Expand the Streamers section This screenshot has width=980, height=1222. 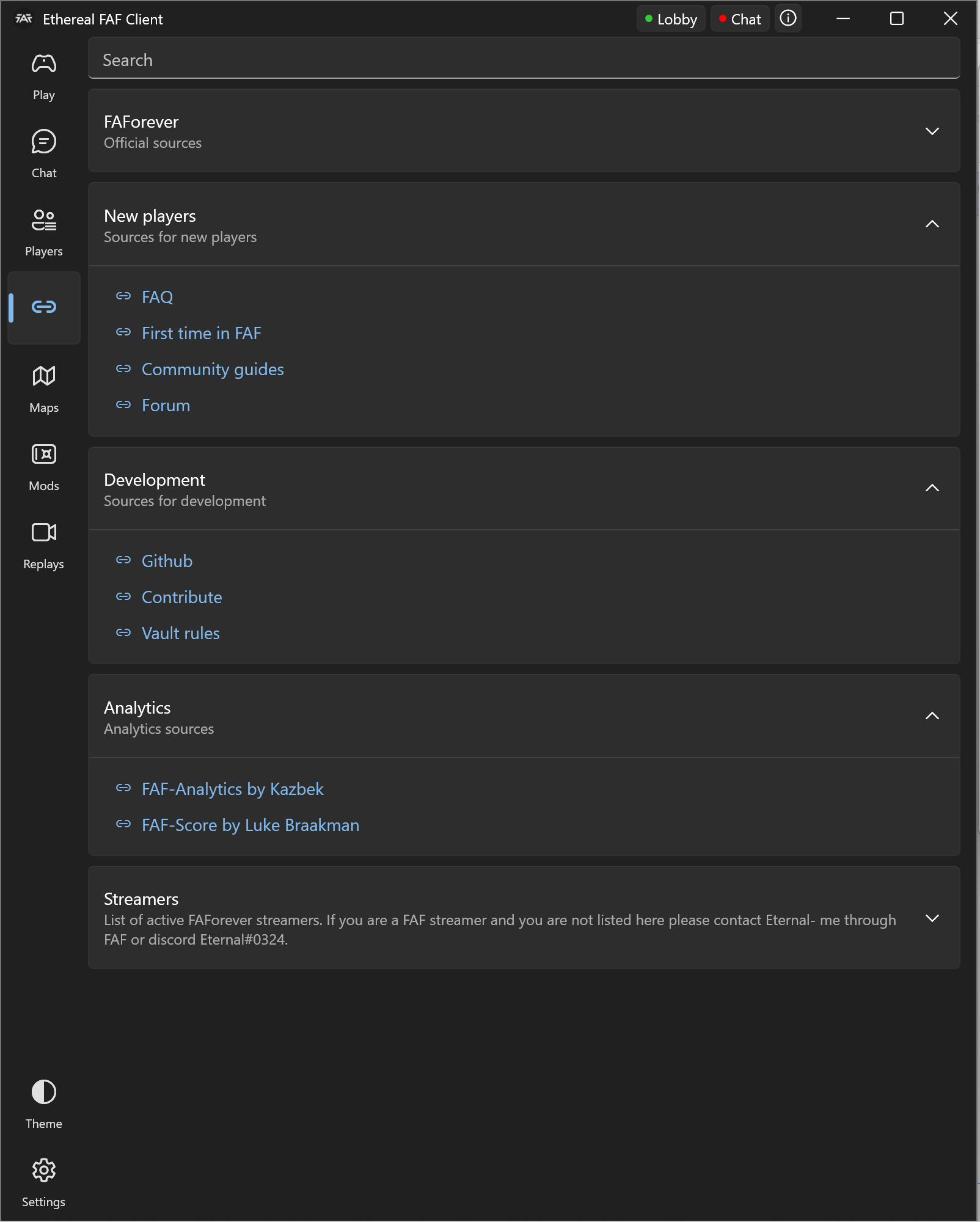coord(524,918)
